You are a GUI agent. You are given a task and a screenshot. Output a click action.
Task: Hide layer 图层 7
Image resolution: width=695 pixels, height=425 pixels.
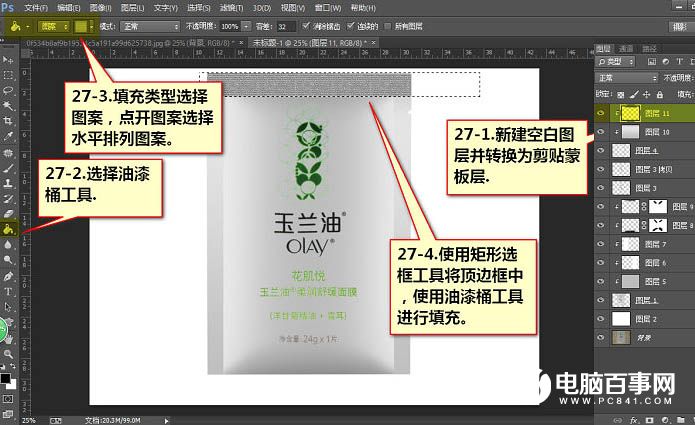click(601, 244)
